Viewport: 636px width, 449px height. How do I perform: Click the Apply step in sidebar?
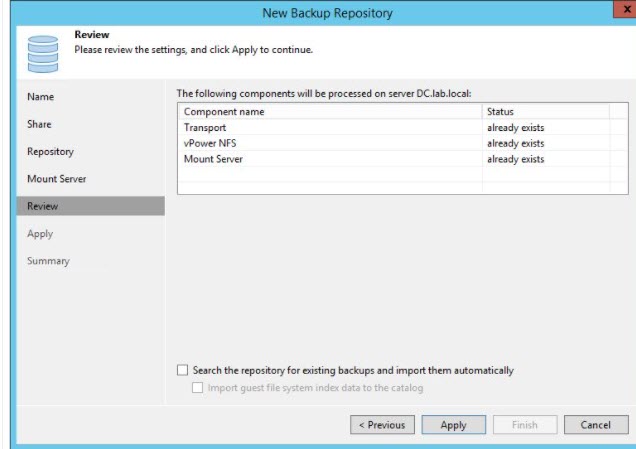point(40,234)
